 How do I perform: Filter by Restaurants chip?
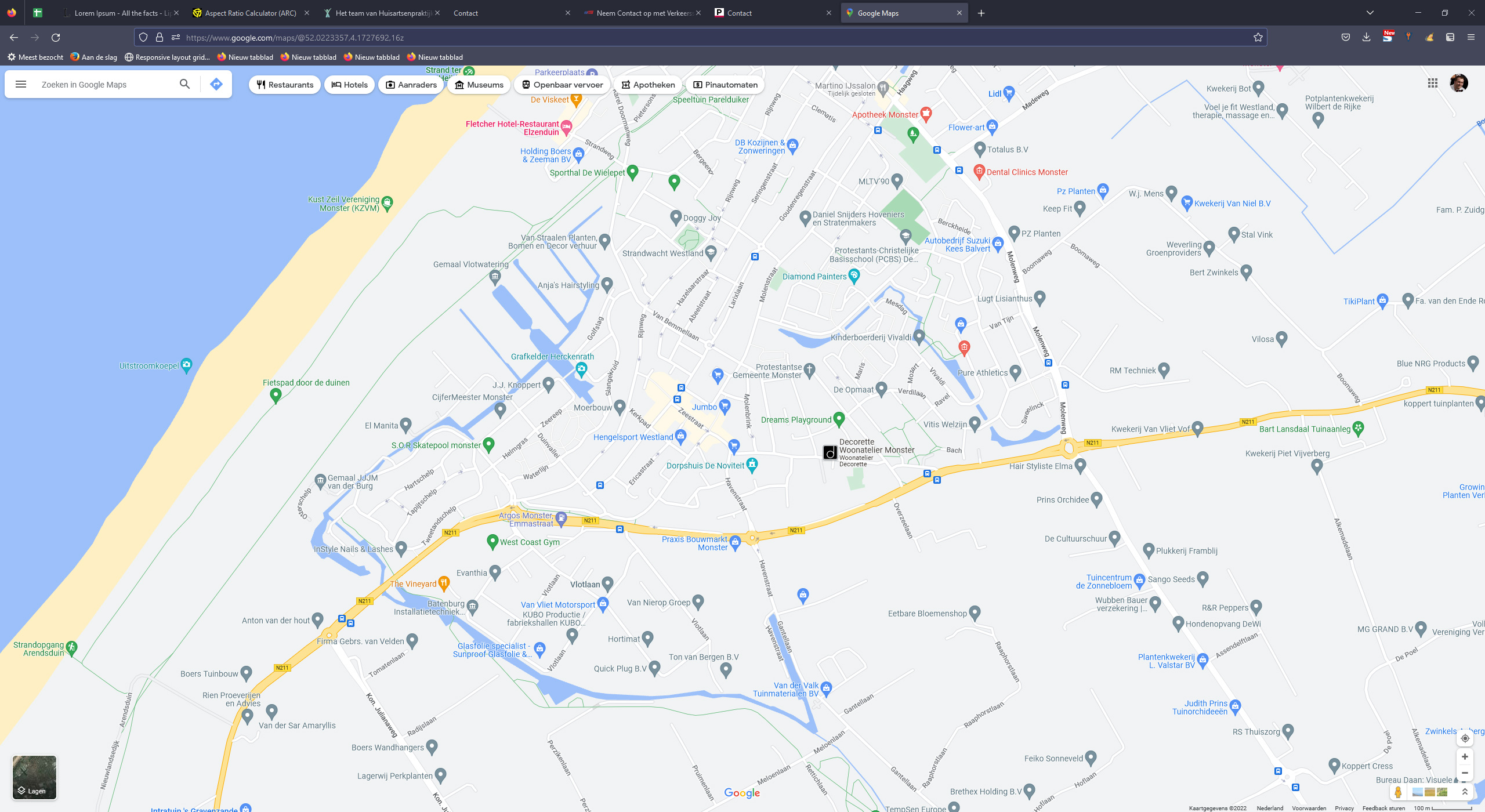tap(285, 85)
